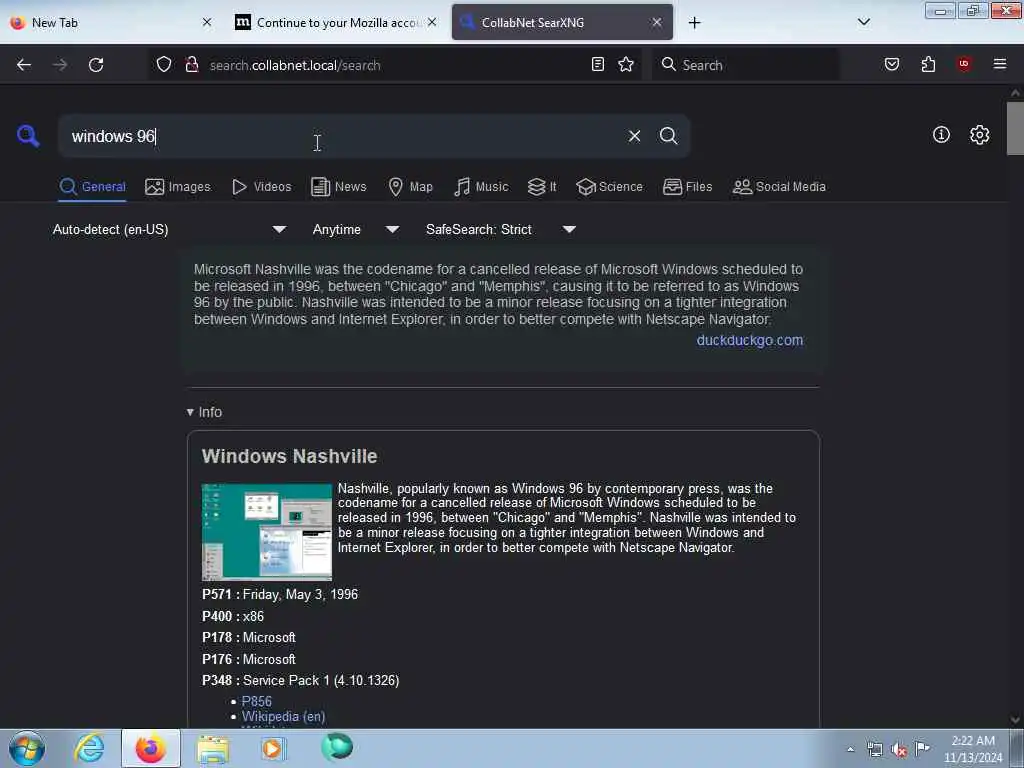Open the tracking protection shield icon
Image resolution: width=1024 pixels, height=768 pixels.
[164, 65]
